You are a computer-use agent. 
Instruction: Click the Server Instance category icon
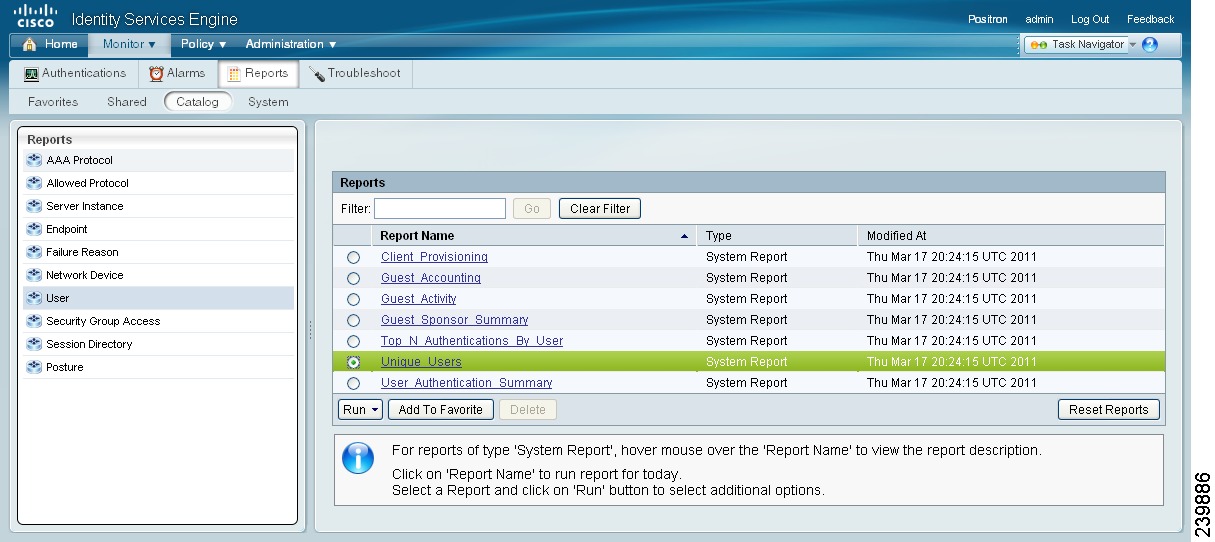[34, 206]
